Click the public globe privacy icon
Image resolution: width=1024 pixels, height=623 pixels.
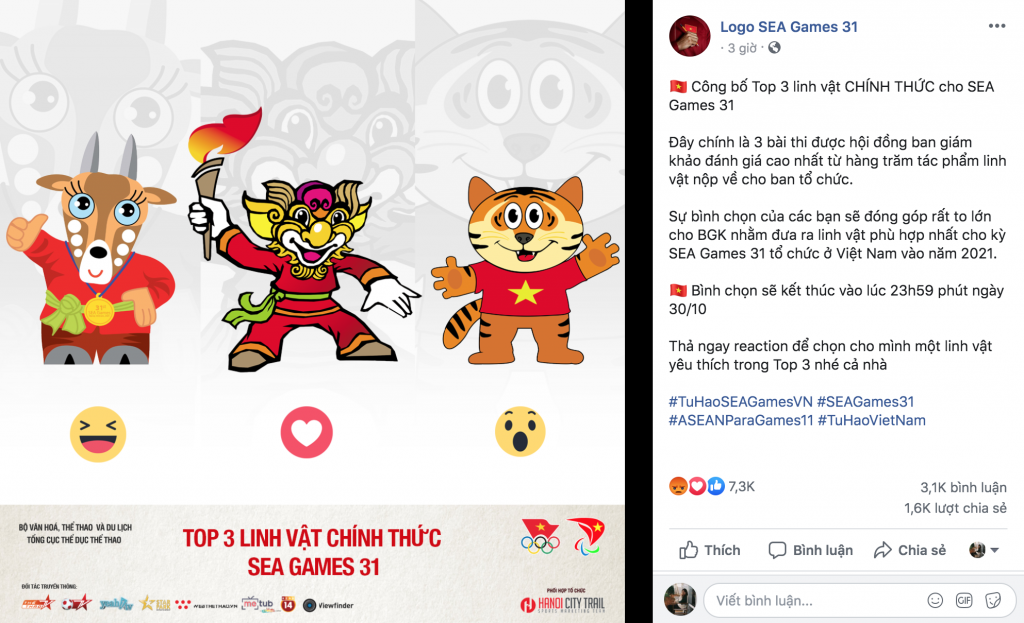pos(774,48)
